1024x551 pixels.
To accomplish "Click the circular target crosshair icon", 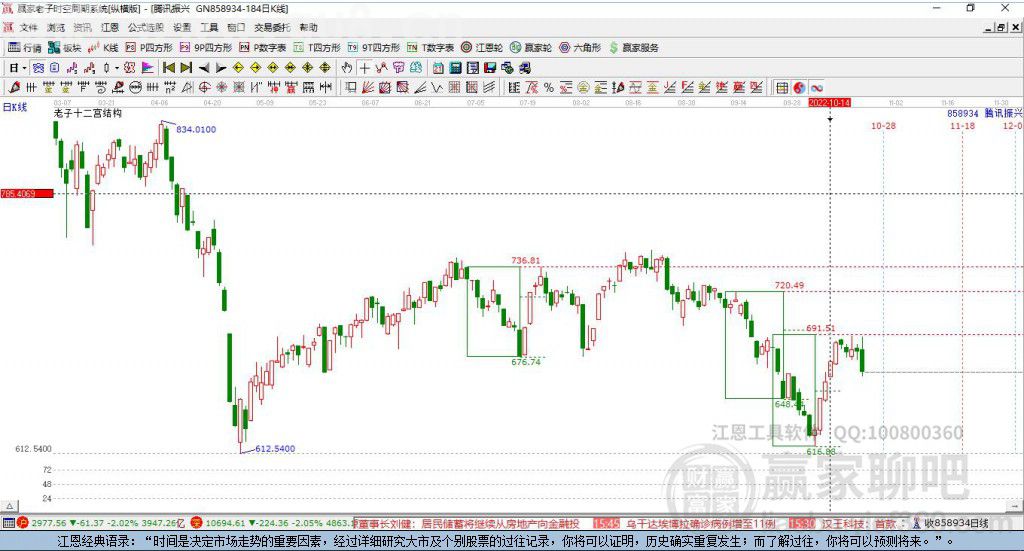I will 204,87.
